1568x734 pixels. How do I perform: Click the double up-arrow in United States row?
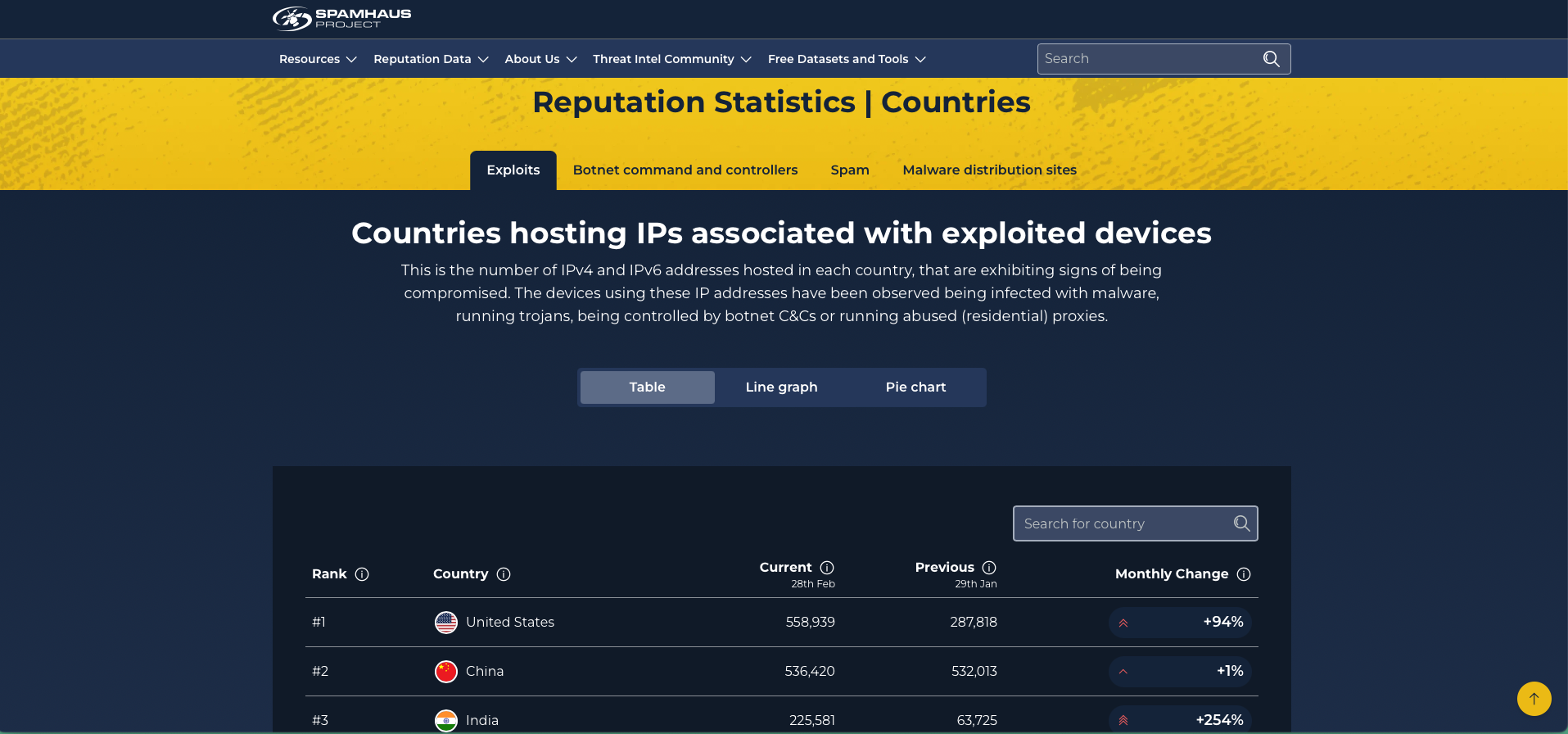(1123, 623)
